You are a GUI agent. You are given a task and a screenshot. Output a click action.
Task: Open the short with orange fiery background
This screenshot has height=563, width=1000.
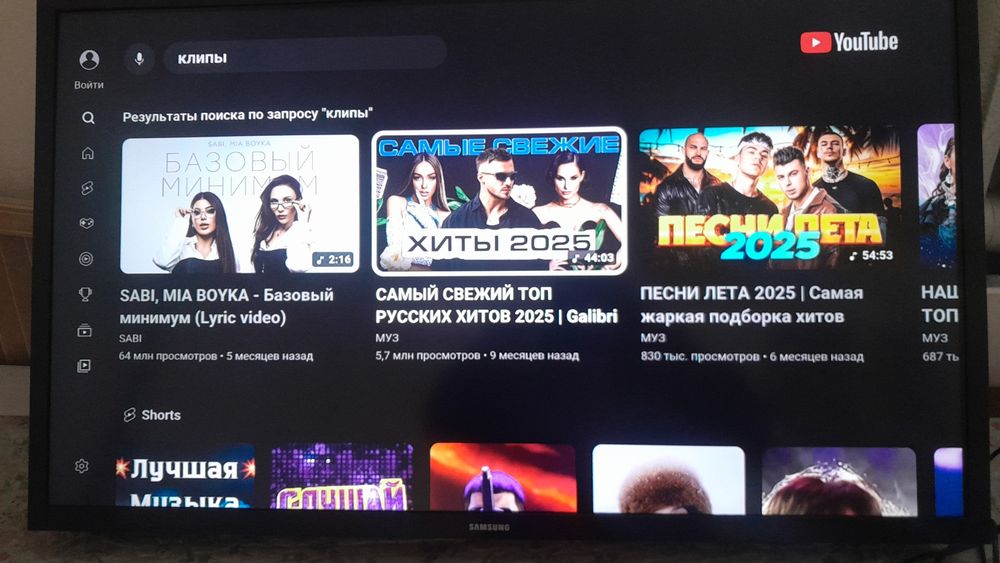click(x=503, y=477)
